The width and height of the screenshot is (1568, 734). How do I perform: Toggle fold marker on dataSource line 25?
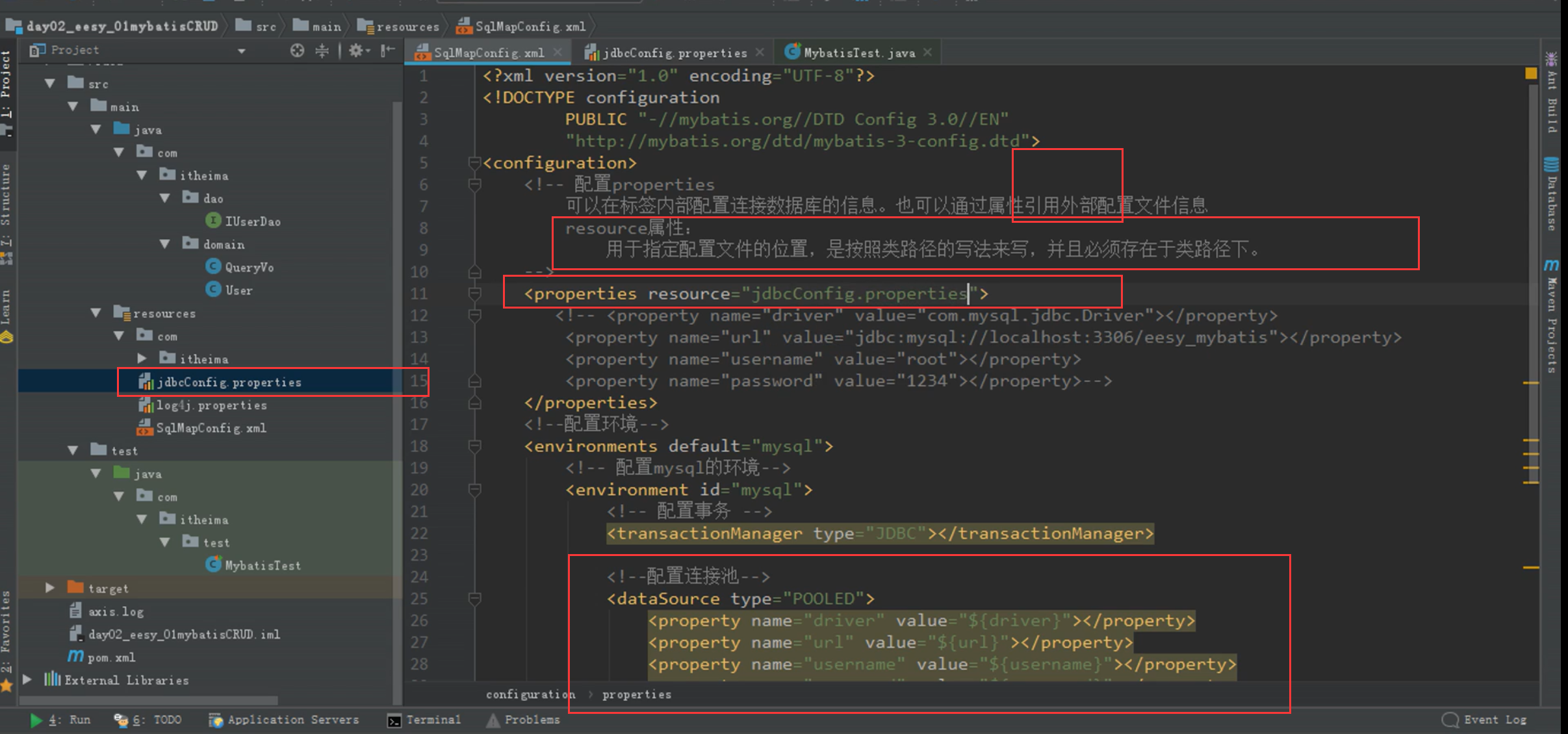pyautogui.click(x=475, y=599)
